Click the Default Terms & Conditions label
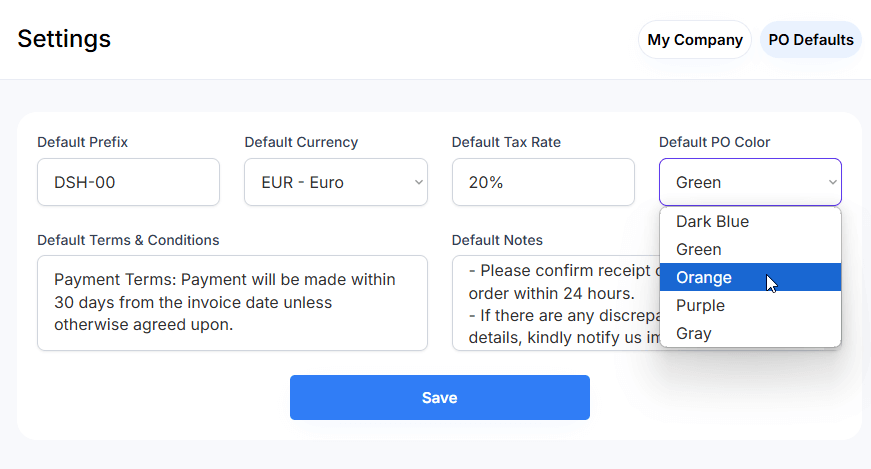 pyautogui.click(x=128, y=240)
